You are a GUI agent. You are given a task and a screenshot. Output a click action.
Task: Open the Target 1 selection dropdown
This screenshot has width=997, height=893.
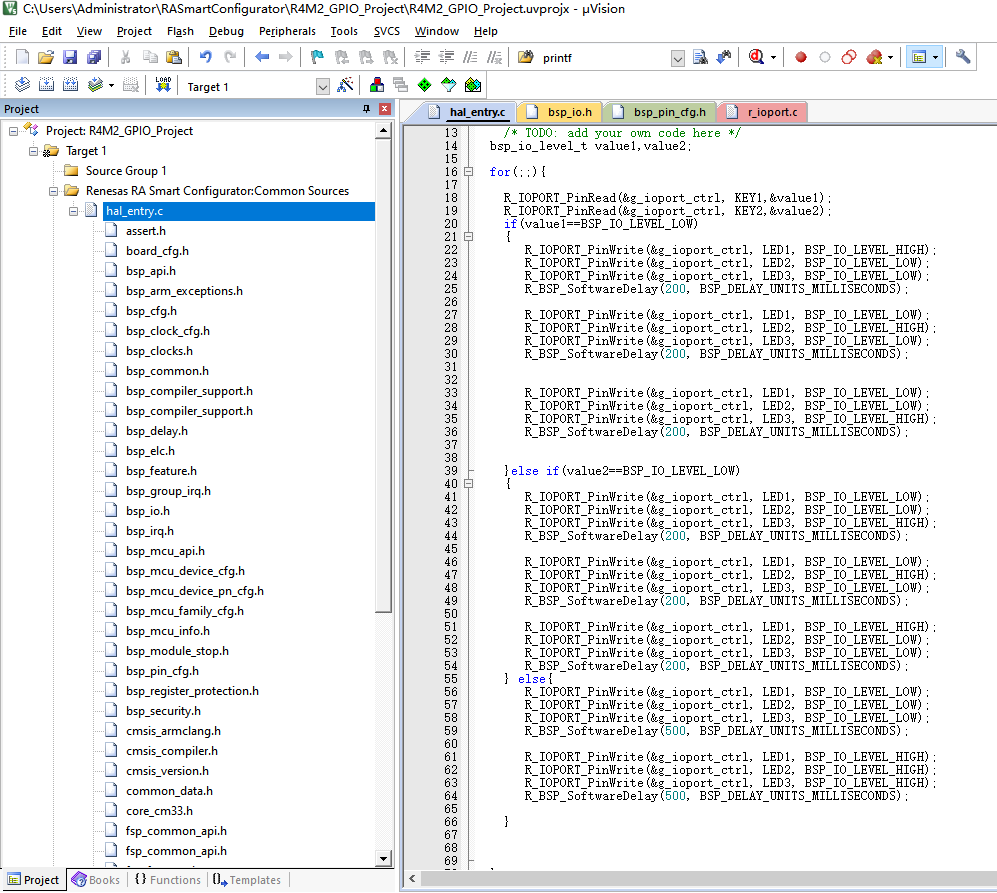point(323,87)
